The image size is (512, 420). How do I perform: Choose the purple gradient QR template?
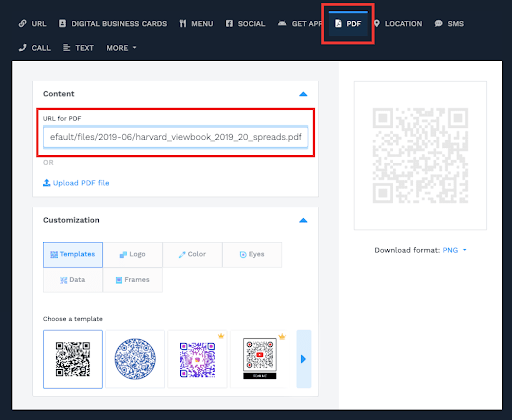(x=197, y=359)
